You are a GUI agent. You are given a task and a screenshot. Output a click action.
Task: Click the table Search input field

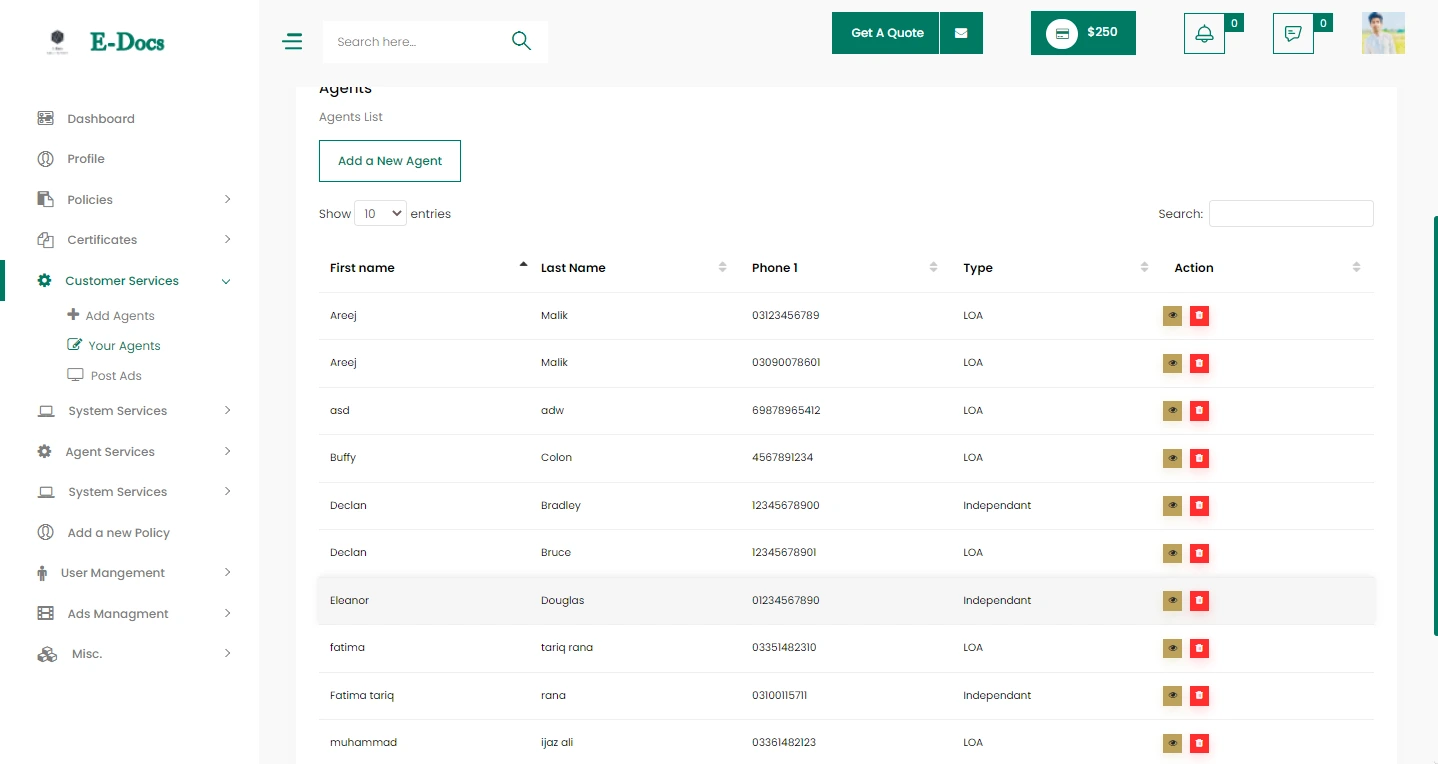(1291, 213)
